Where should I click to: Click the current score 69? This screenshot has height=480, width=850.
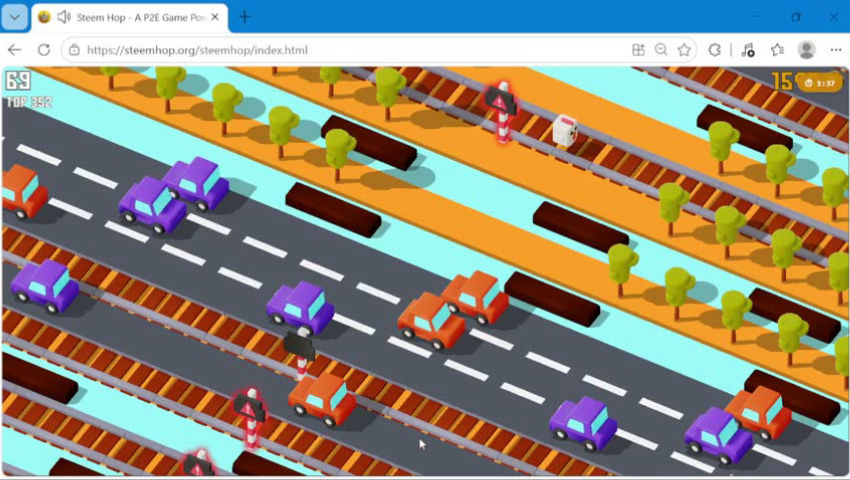click(18, 81)
